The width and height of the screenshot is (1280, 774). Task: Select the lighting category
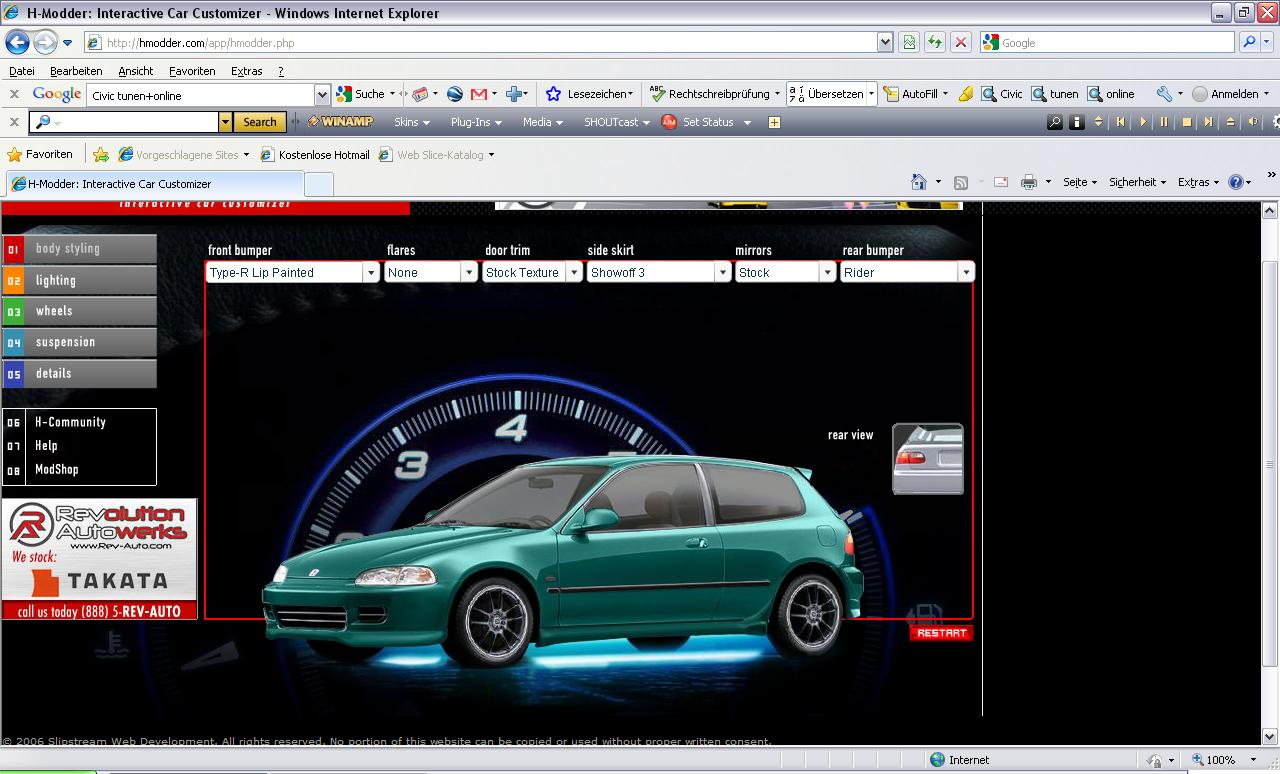pos(80,280)
